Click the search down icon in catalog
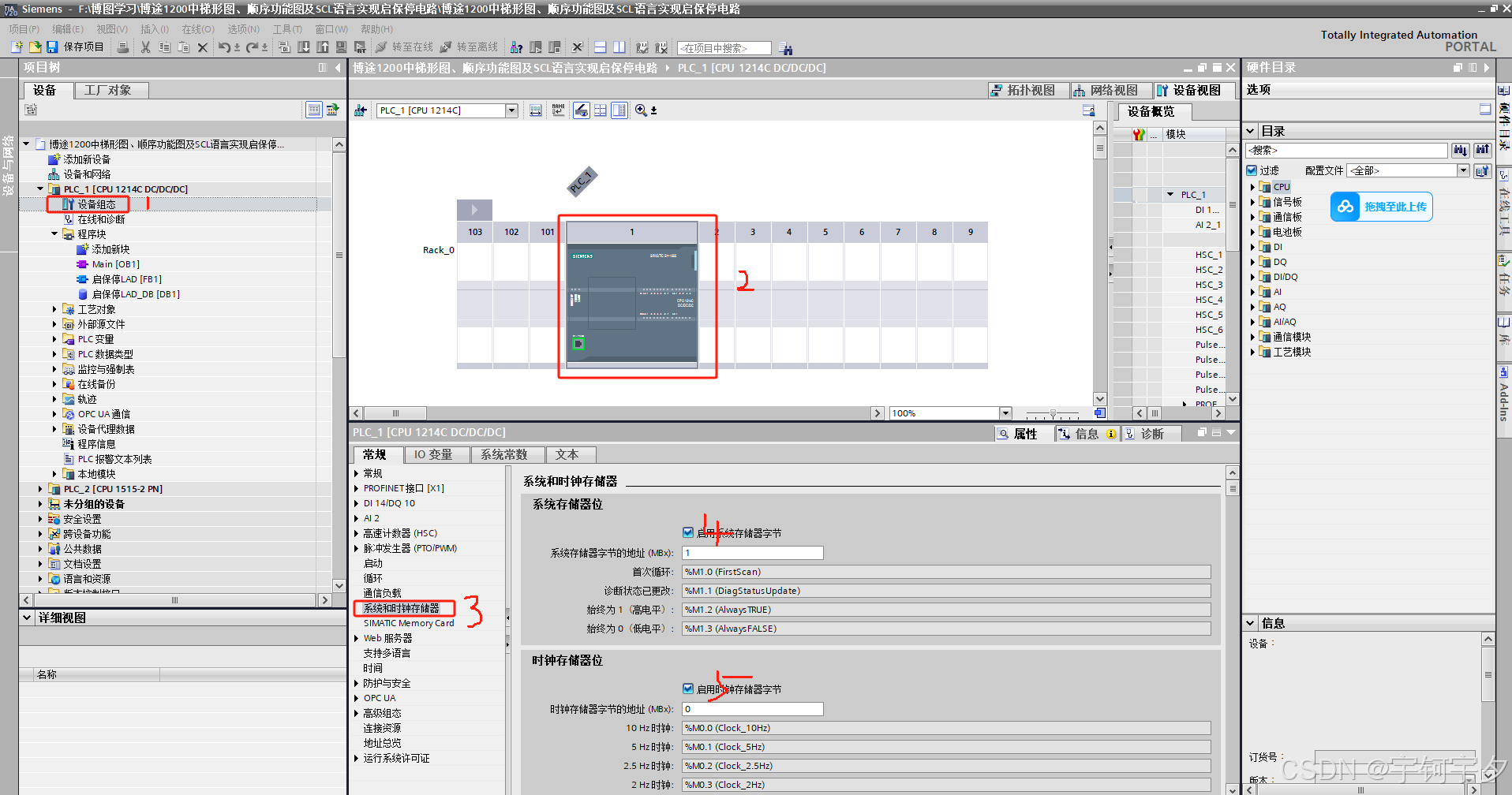Screen dimensions: 1512x795 coord(1461,150)
